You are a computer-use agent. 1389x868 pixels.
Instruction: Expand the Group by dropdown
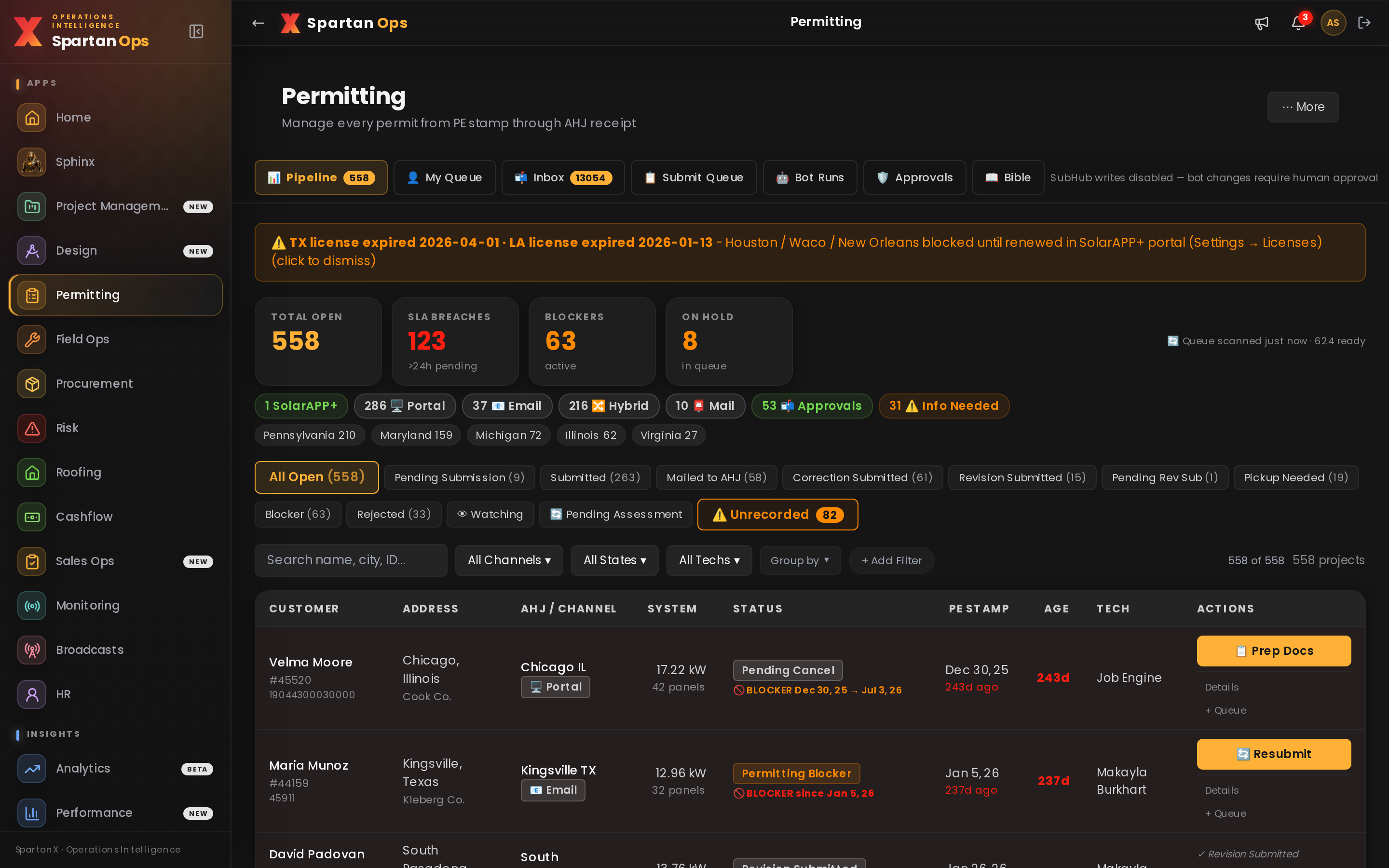(800, 560)
